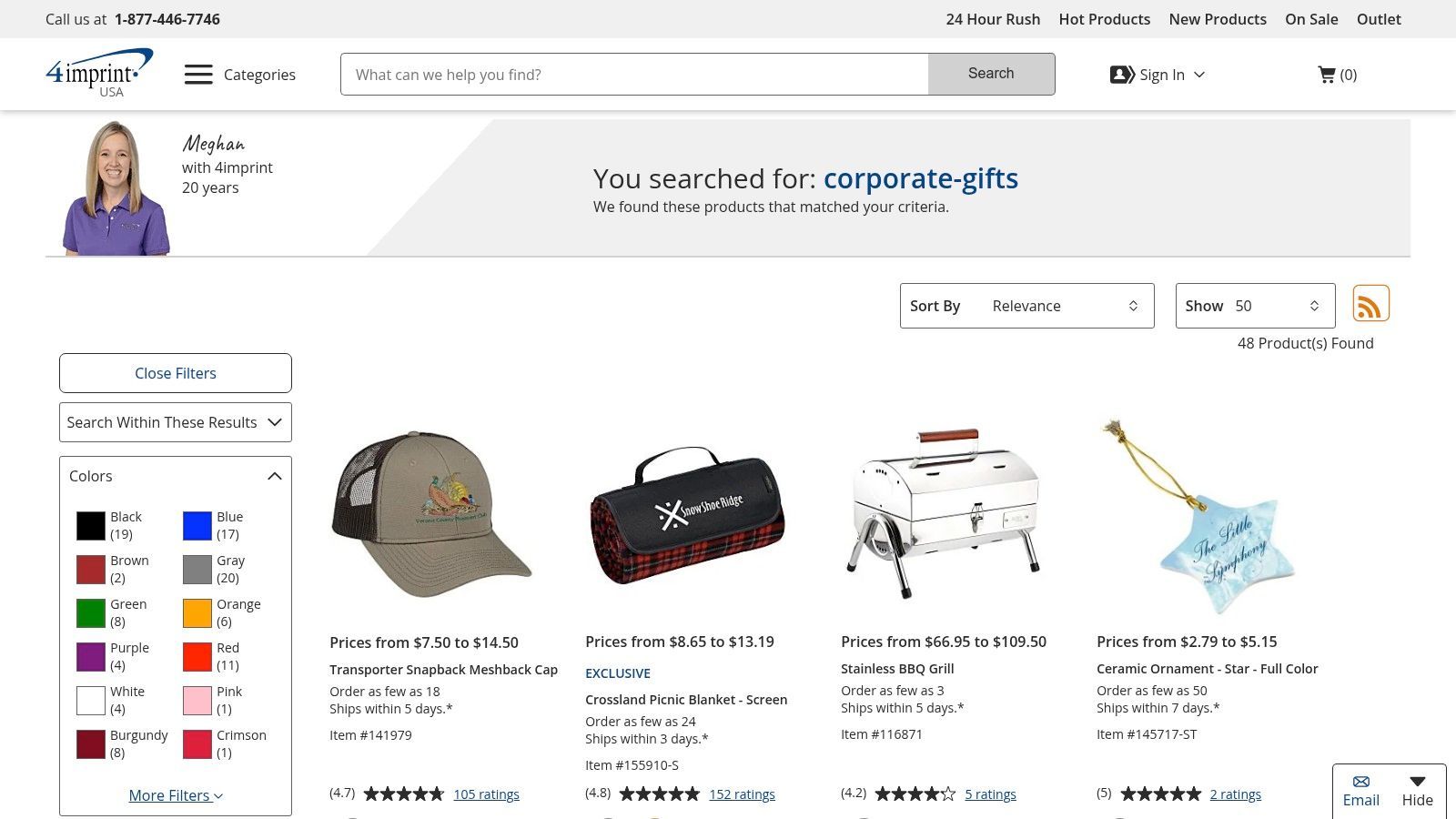Click Meghan's profile photo
The height and width of the screenshot is (819, 1456).
click(115, 187)
